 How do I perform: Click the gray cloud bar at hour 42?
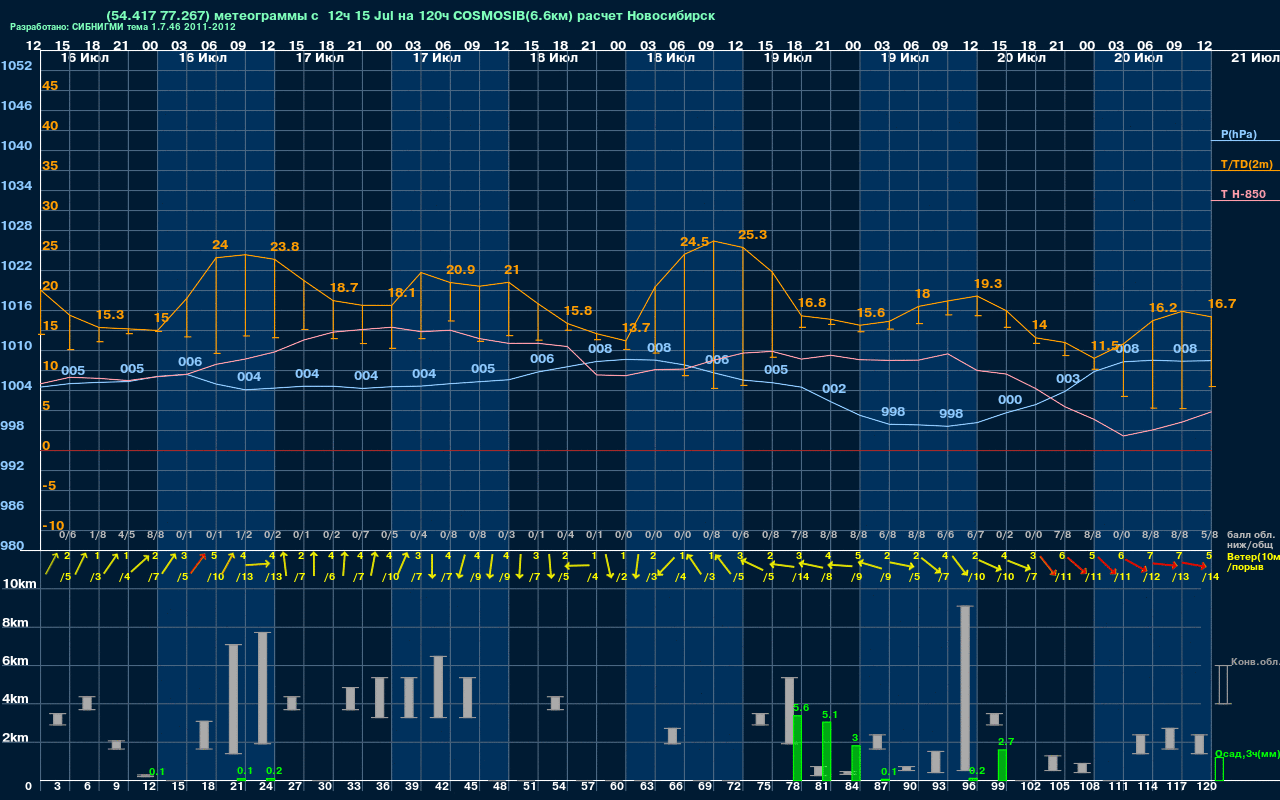438,687
